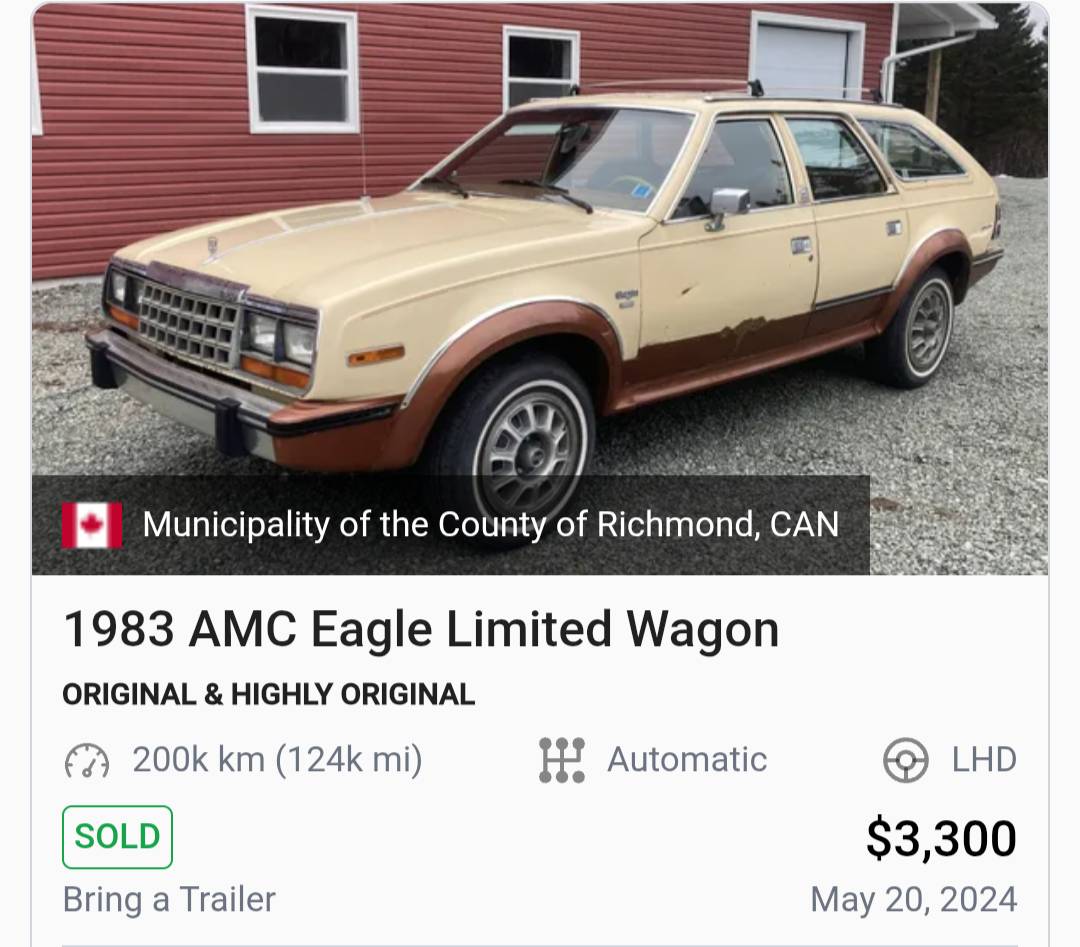Click the Canadian flag icon
The height and width of the screenshot is (947, 1080).
click(x=92, y=525)
